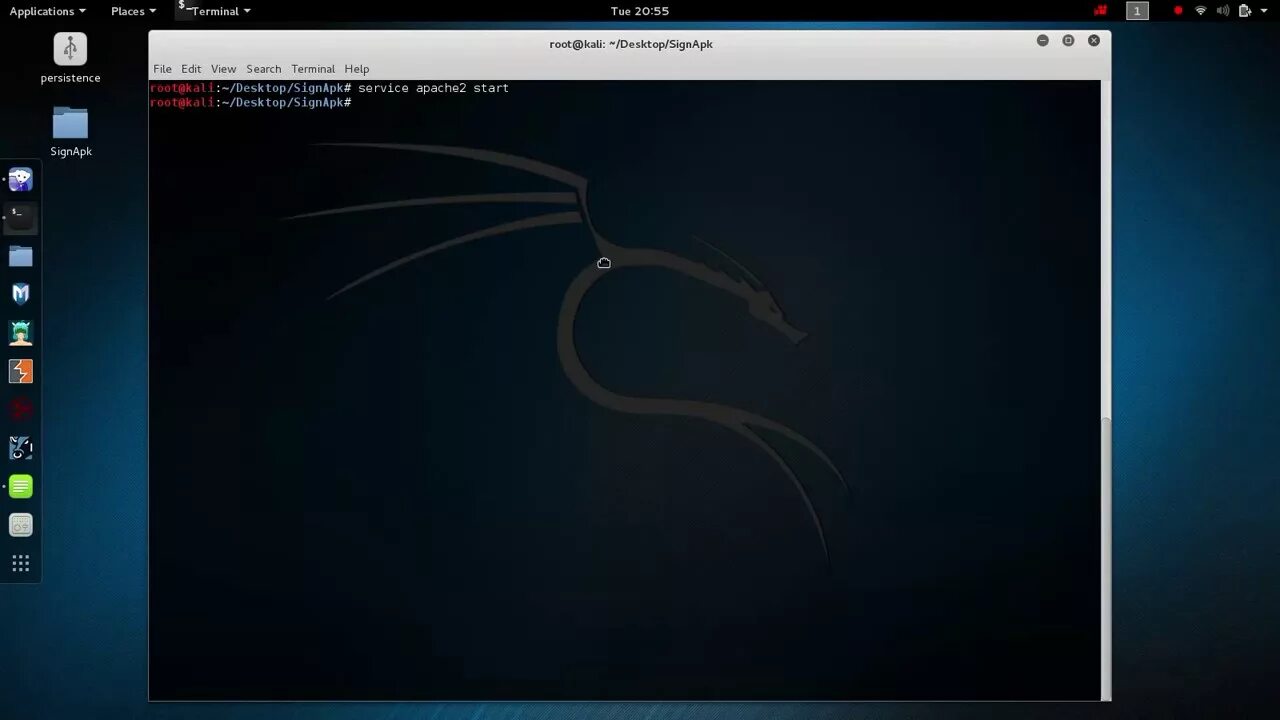Open the Terminal app menu in top bar
The image size is (1280, 720).
click(214, 11)
